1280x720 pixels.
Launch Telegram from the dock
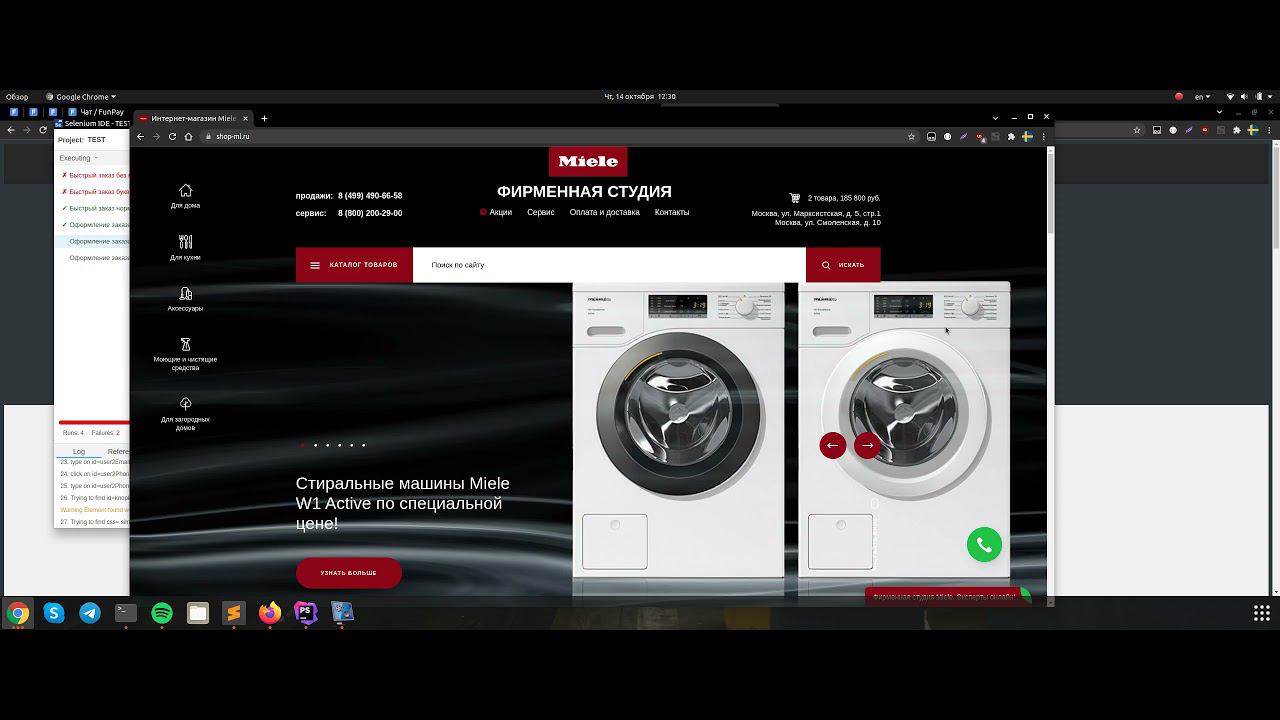click(x=90, y=613)
